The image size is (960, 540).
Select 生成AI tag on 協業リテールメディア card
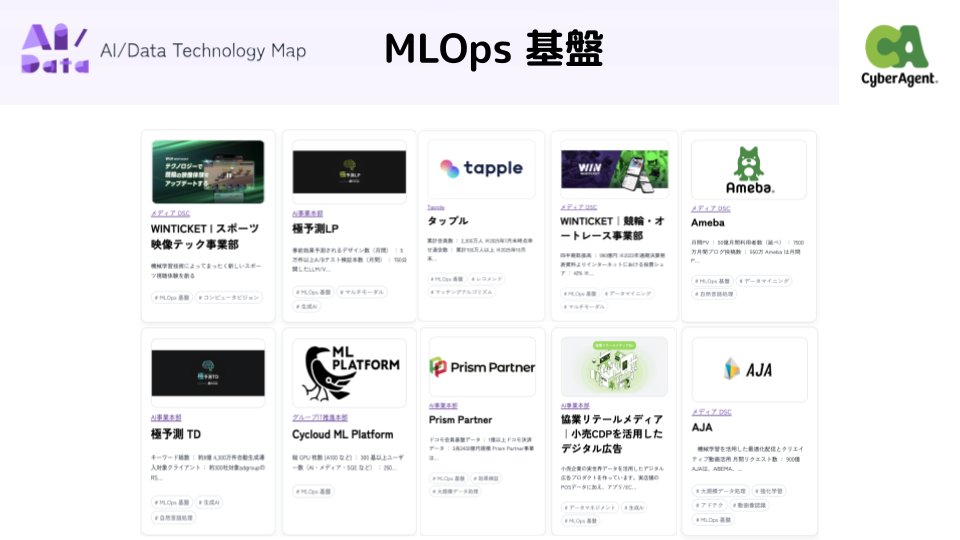634,508
